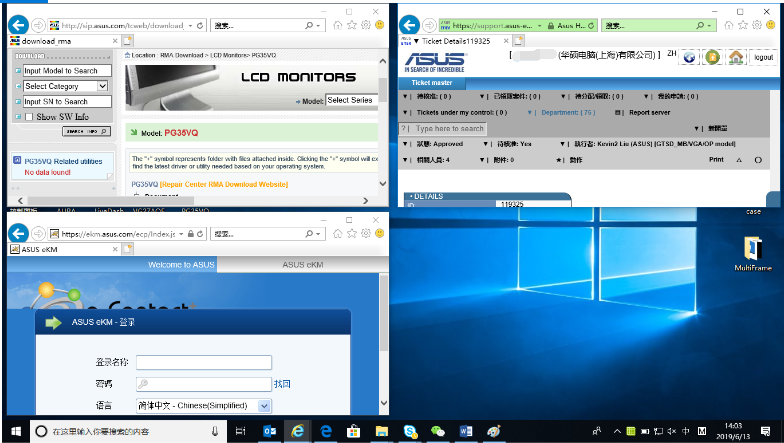Click the password recovery link on eKM login

pos(282,384)
